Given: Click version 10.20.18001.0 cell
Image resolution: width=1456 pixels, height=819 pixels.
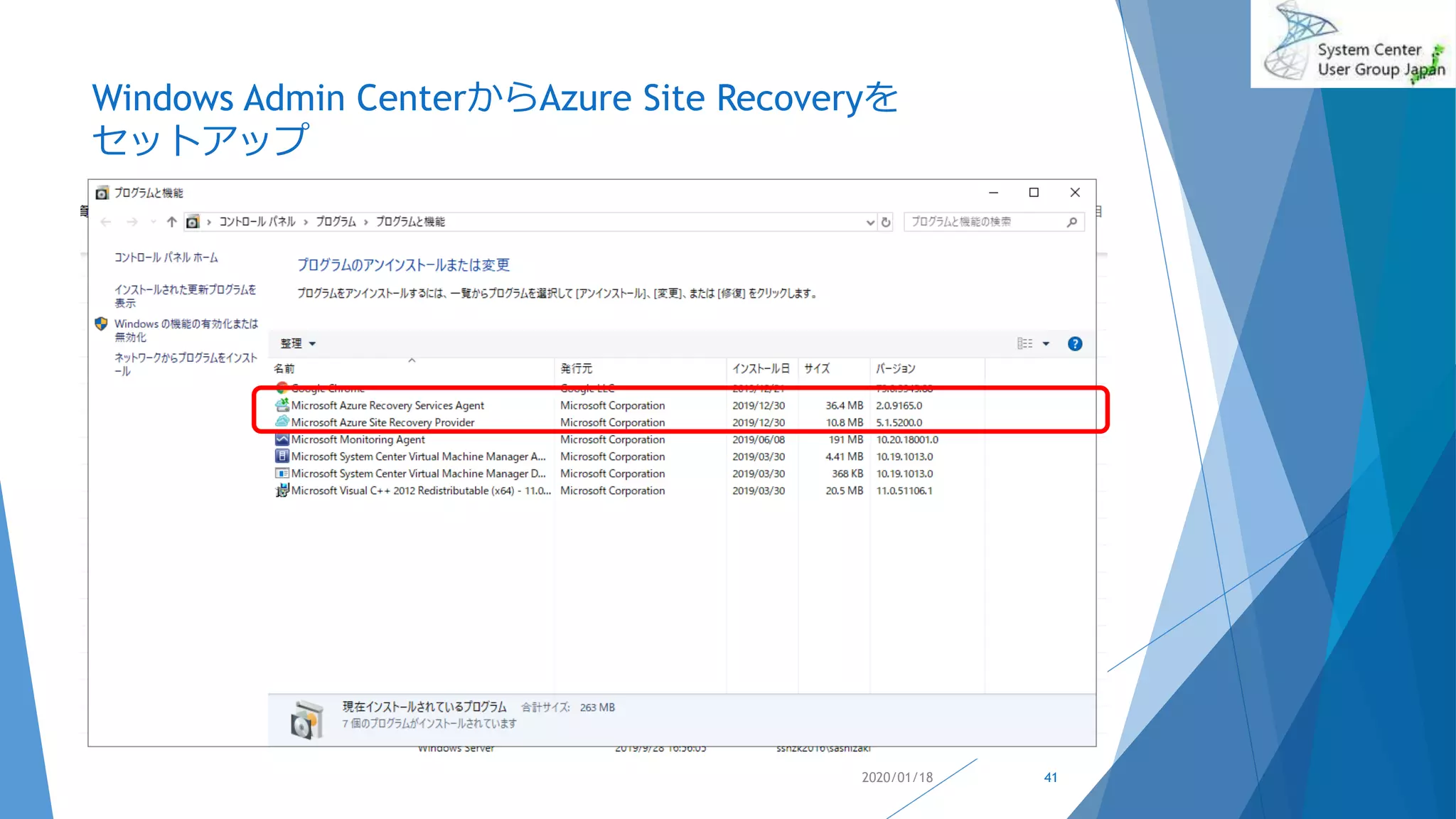Looking at the screenshot, I should point(907,439).
